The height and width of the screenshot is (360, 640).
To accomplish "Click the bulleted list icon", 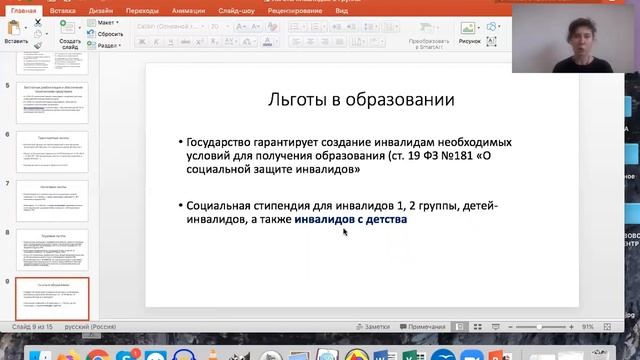I will (294, 27).
